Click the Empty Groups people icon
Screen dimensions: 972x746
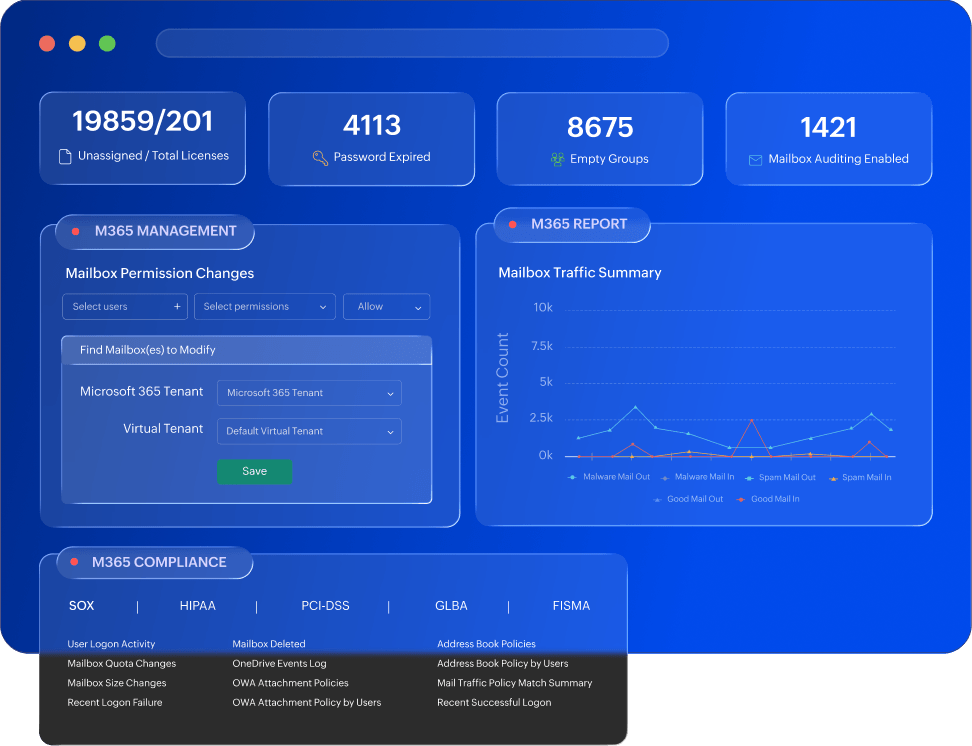point(557,159)
